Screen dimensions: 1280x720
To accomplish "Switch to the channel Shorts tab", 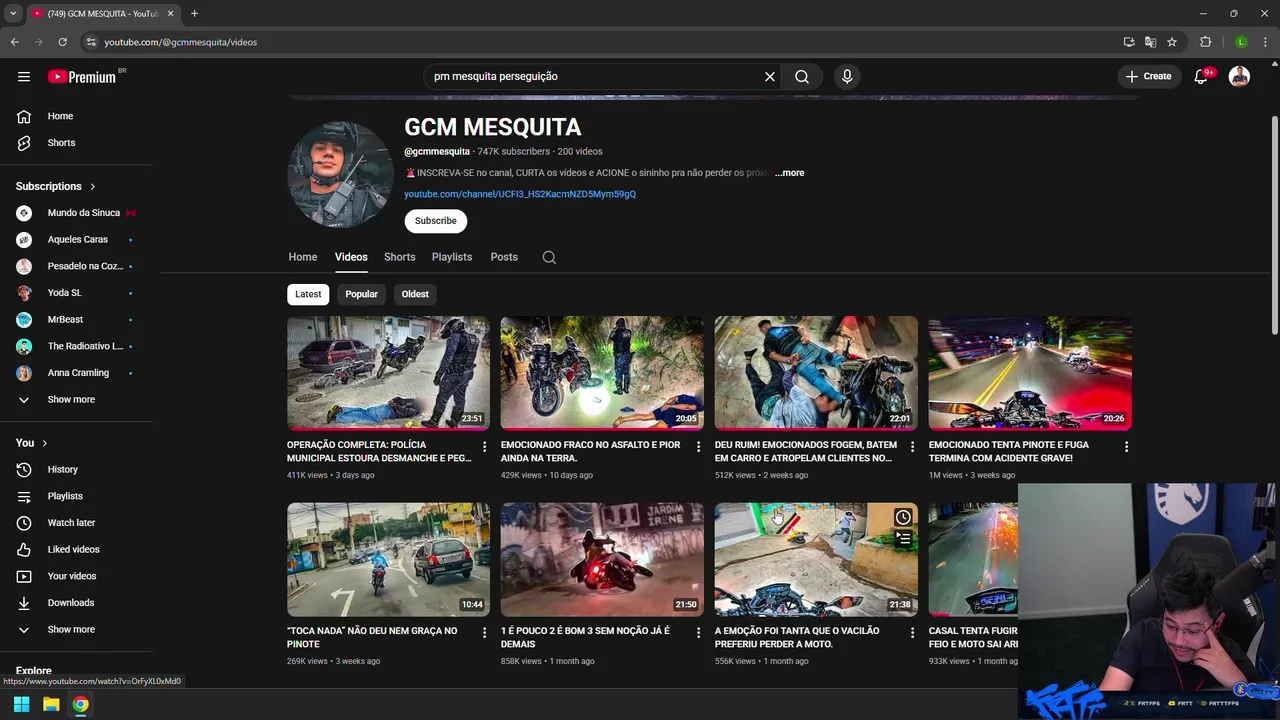I will 400,257.
